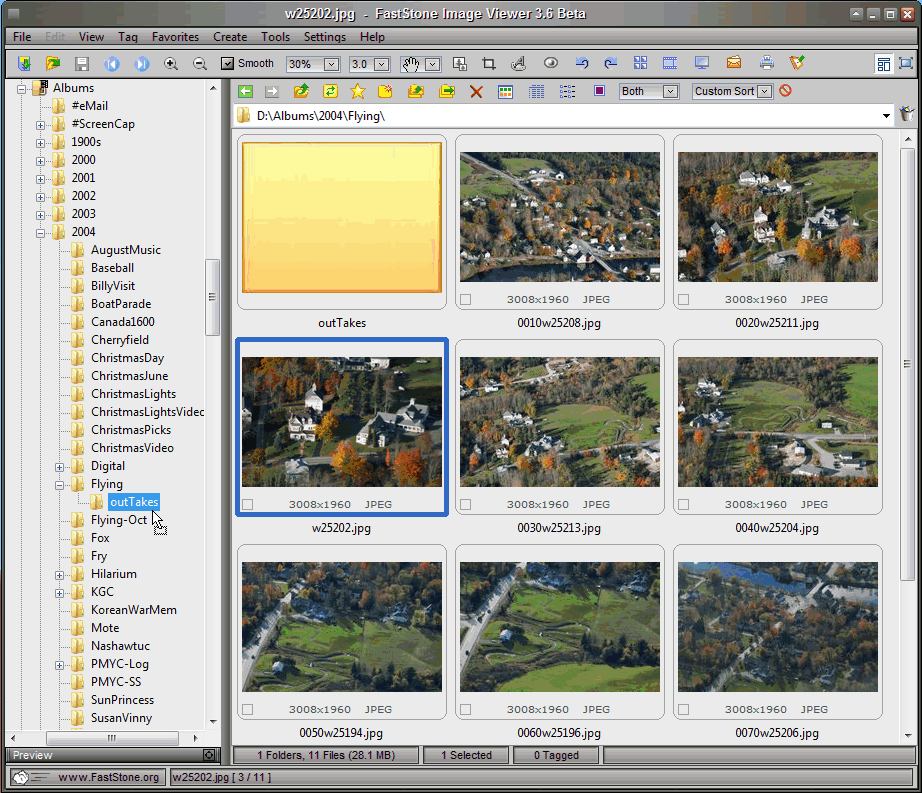Open the Custom Sort dropdown
The image size is (922, 793).
pyautogui.click(x=764, y=91)
